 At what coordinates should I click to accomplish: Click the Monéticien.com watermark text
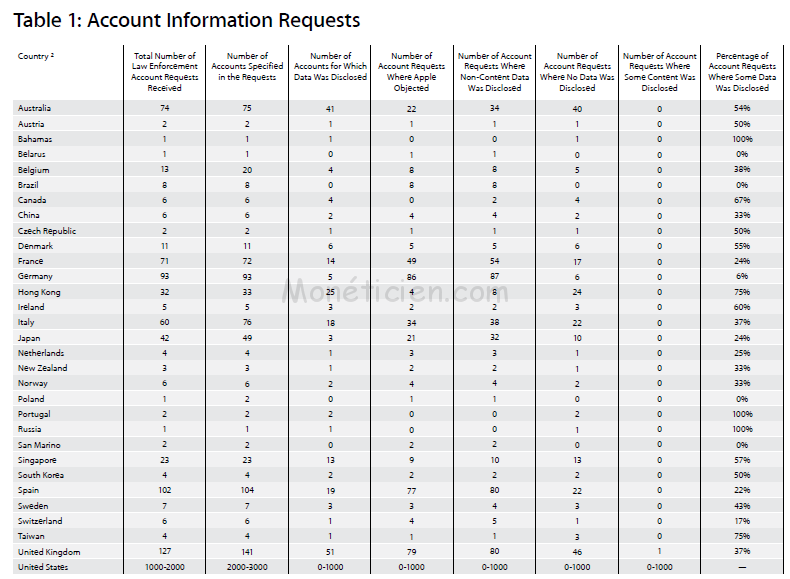click(395, 291)
